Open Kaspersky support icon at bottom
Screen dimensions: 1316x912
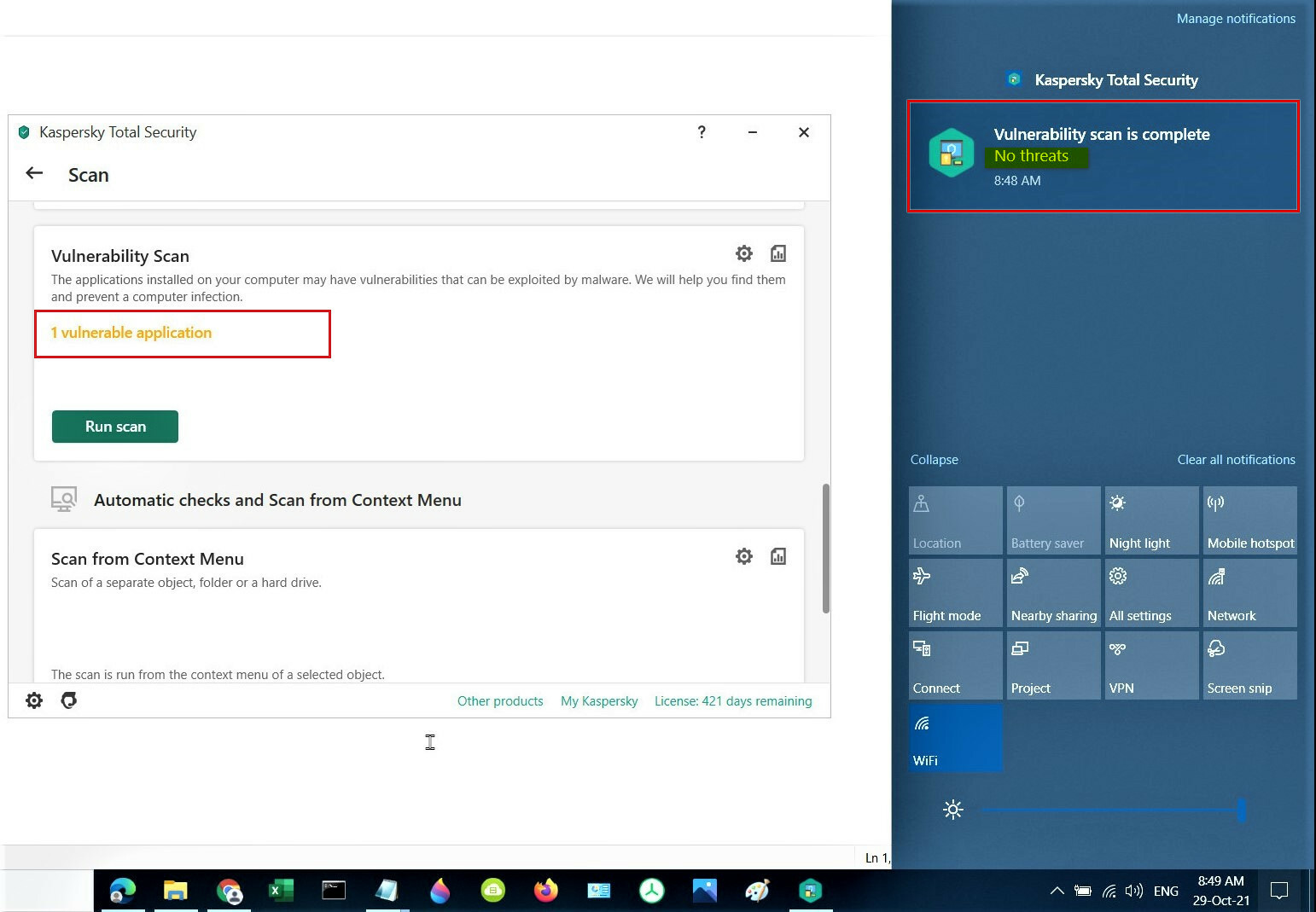coord(69,700)
